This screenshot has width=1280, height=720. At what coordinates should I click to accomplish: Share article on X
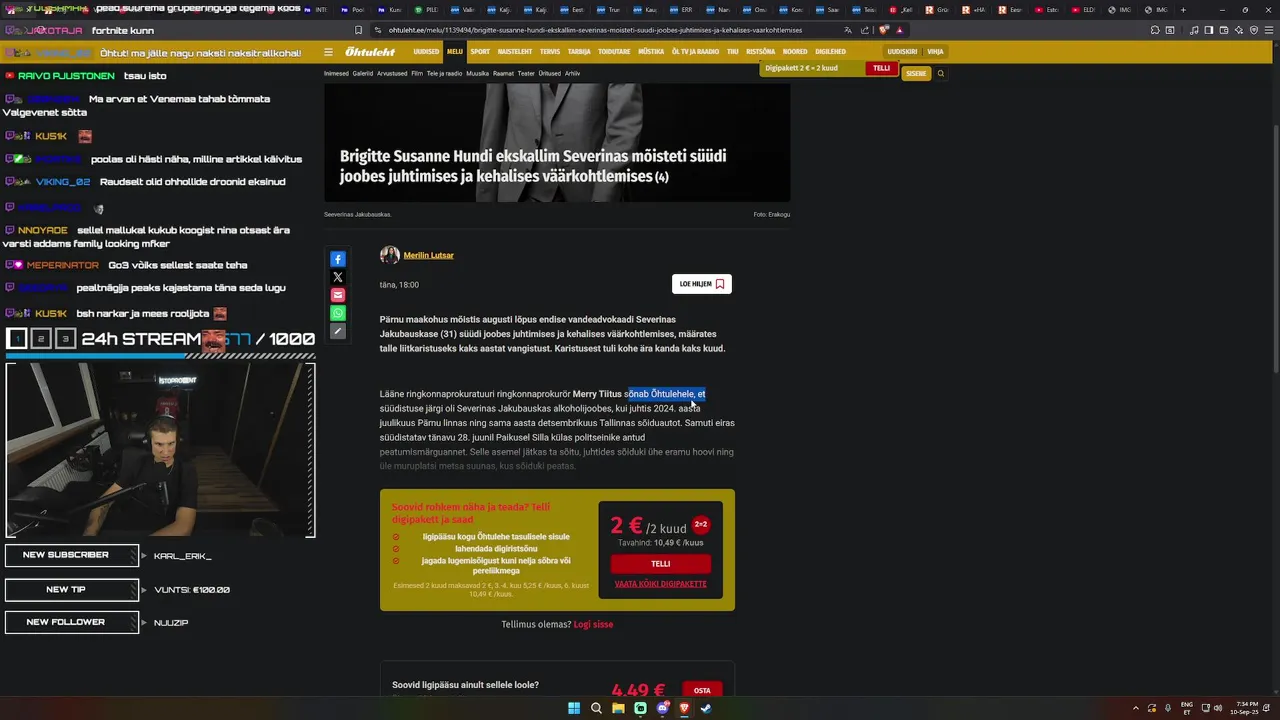pyautogui.click(x=338, y=277)
